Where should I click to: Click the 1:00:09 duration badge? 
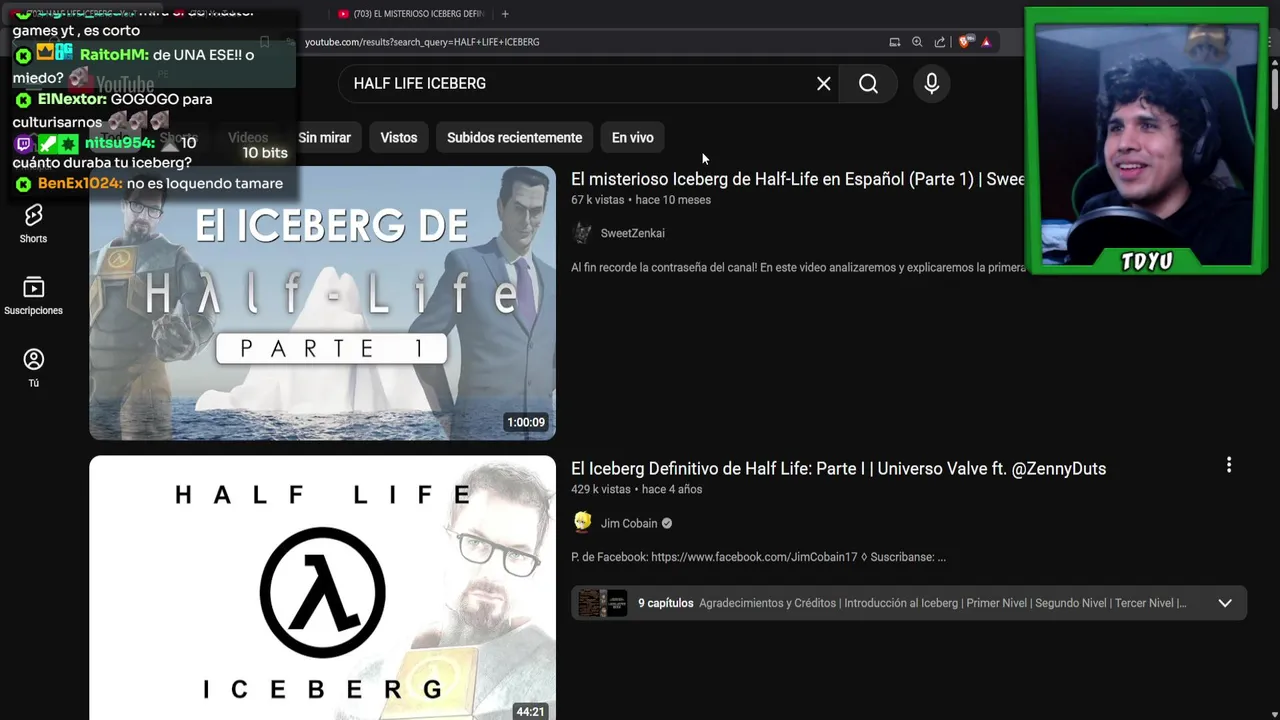click(526, 422)
